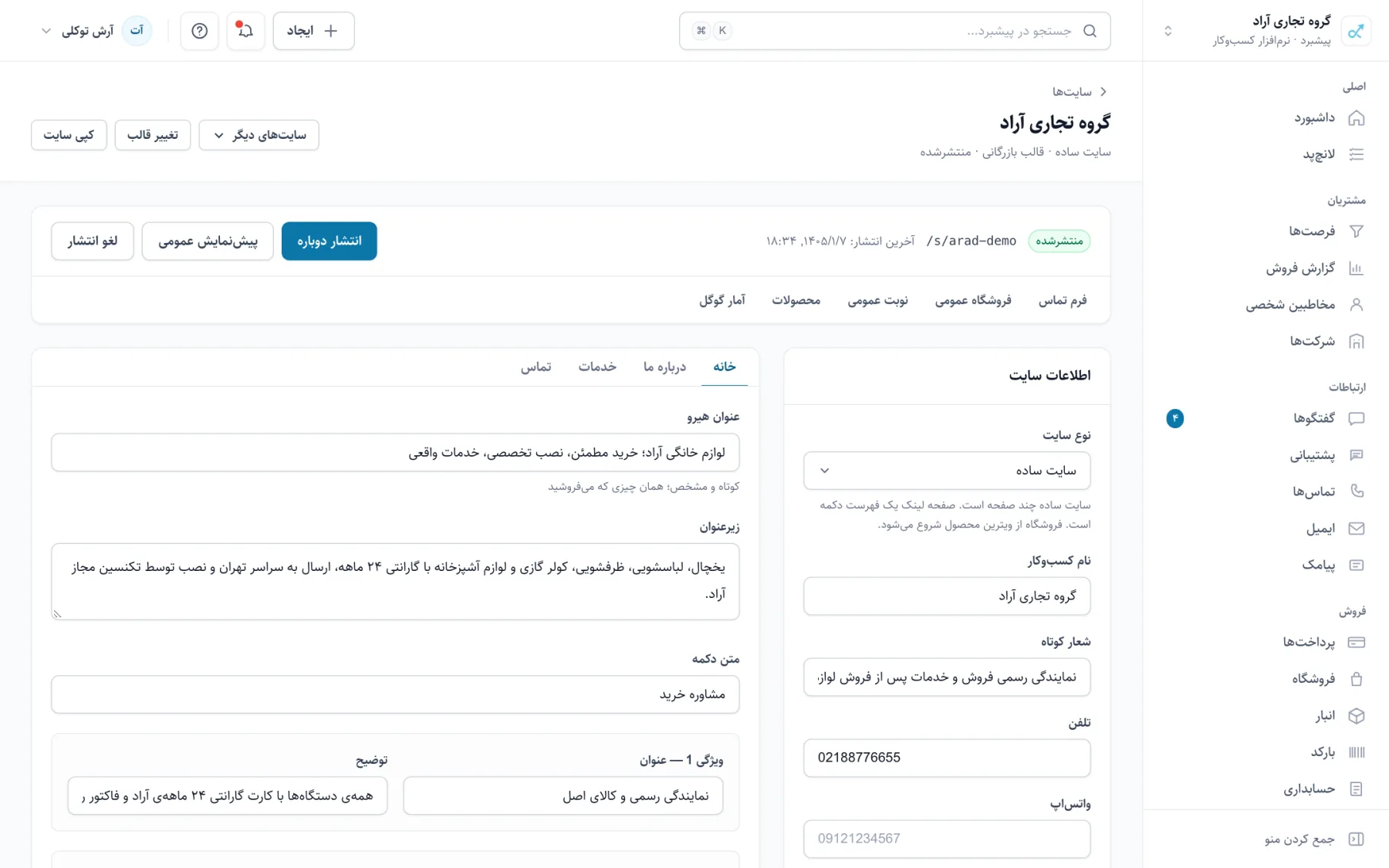Switch to the تماس tab
Viewport: 1389px width, 868px height.
[x=536, y=366]
